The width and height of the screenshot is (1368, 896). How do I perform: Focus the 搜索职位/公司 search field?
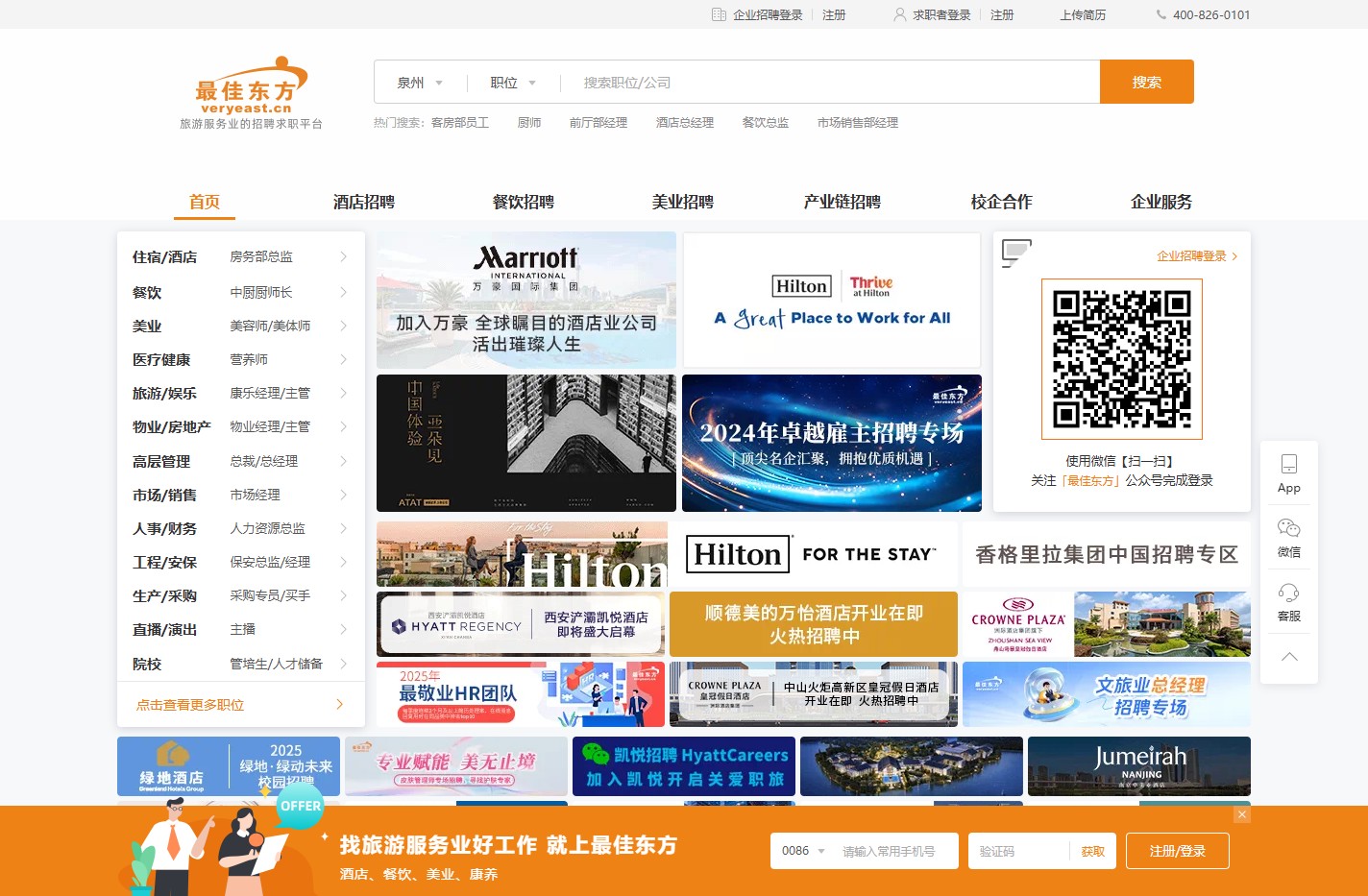point(830,82)
